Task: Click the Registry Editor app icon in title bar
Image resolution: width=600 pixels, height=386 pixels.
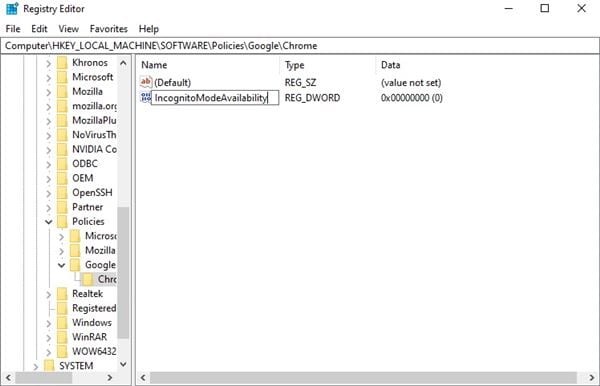Action: tap(12, 8)
